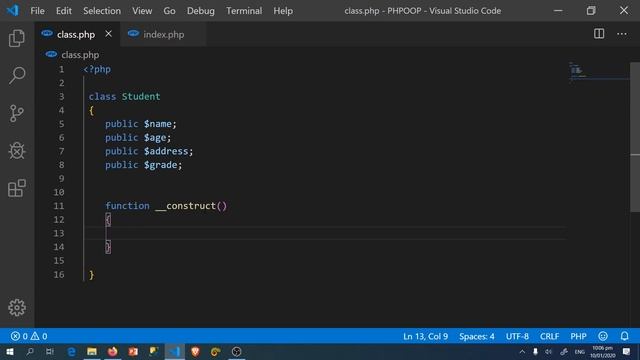
Task: Open the Go menu
Action: 169,11
